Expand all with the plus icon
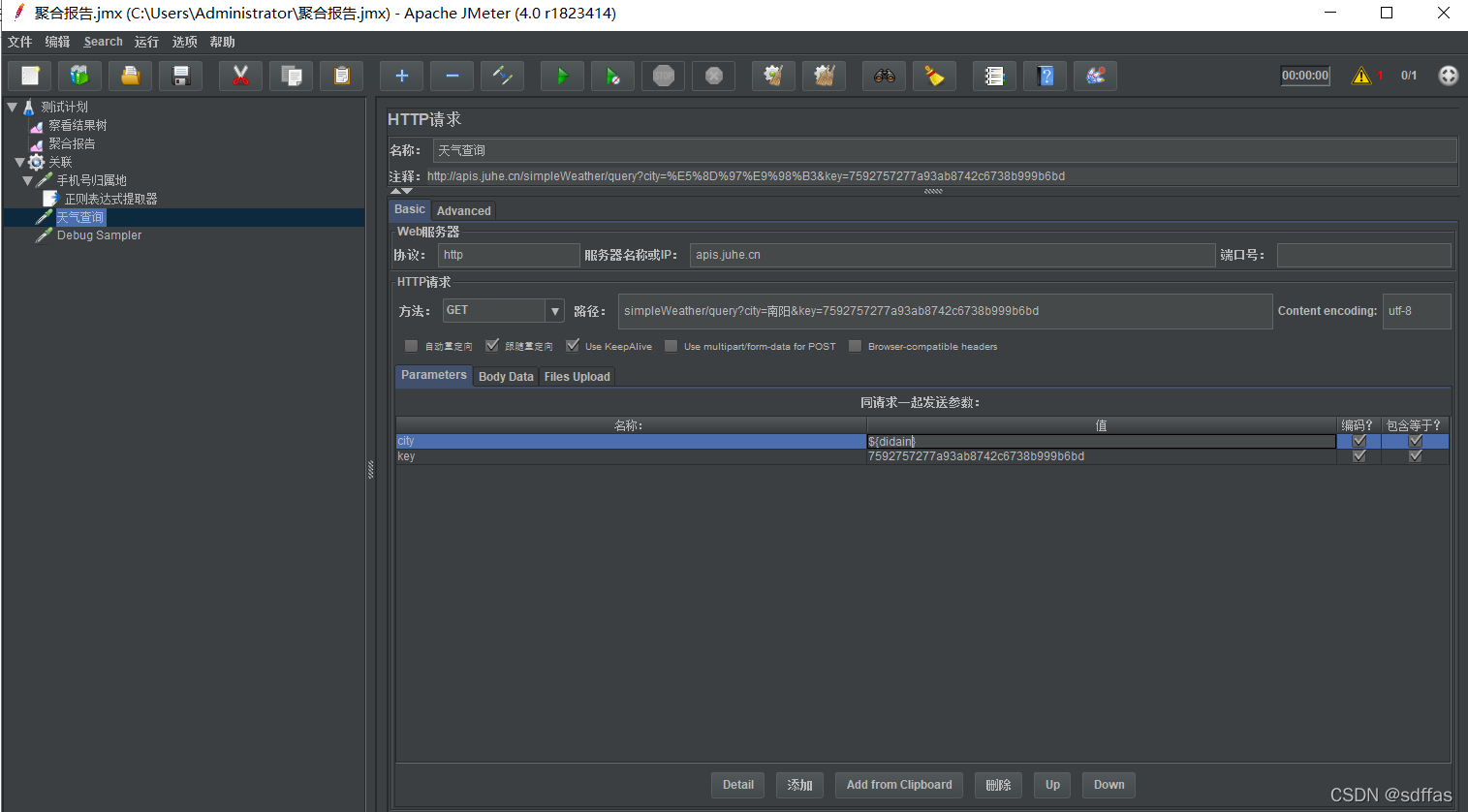The height and width of the screenshot is (812, 1468). (402, 76)
